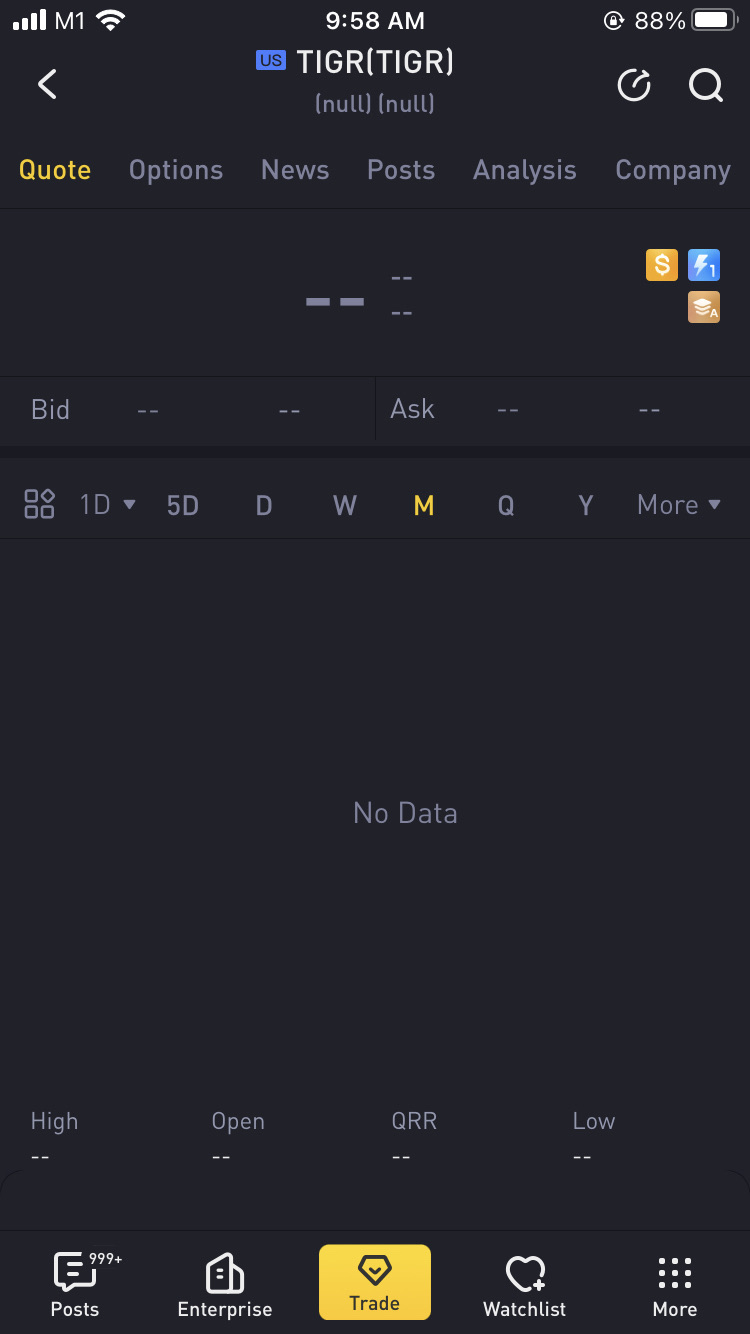The image size is (750, 1334).
Task: Tap the circular gauge icon beside search
Action: pos(634,86)
